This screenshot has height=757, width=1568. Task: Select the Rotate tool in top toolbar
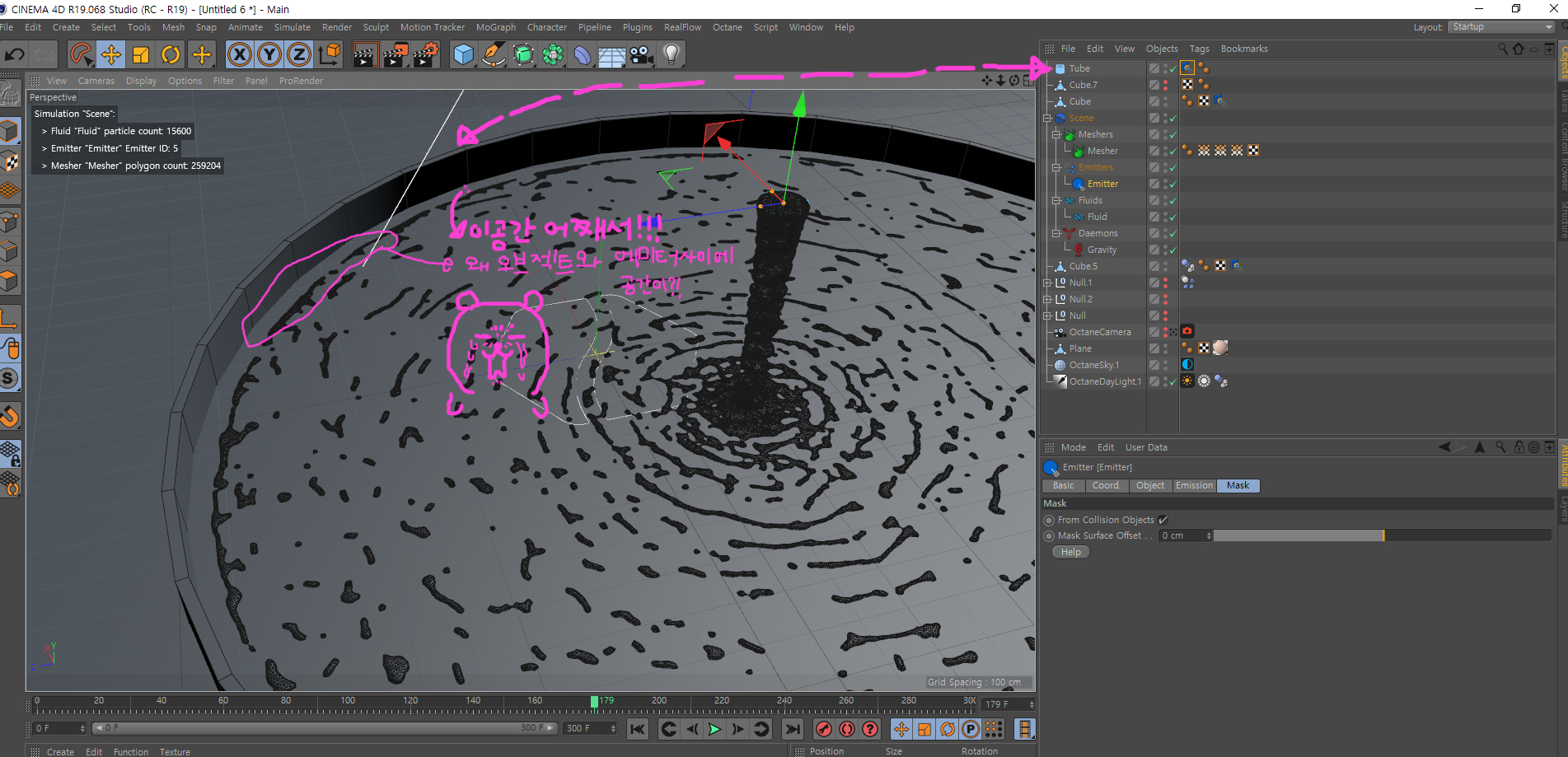pos(171,55)
